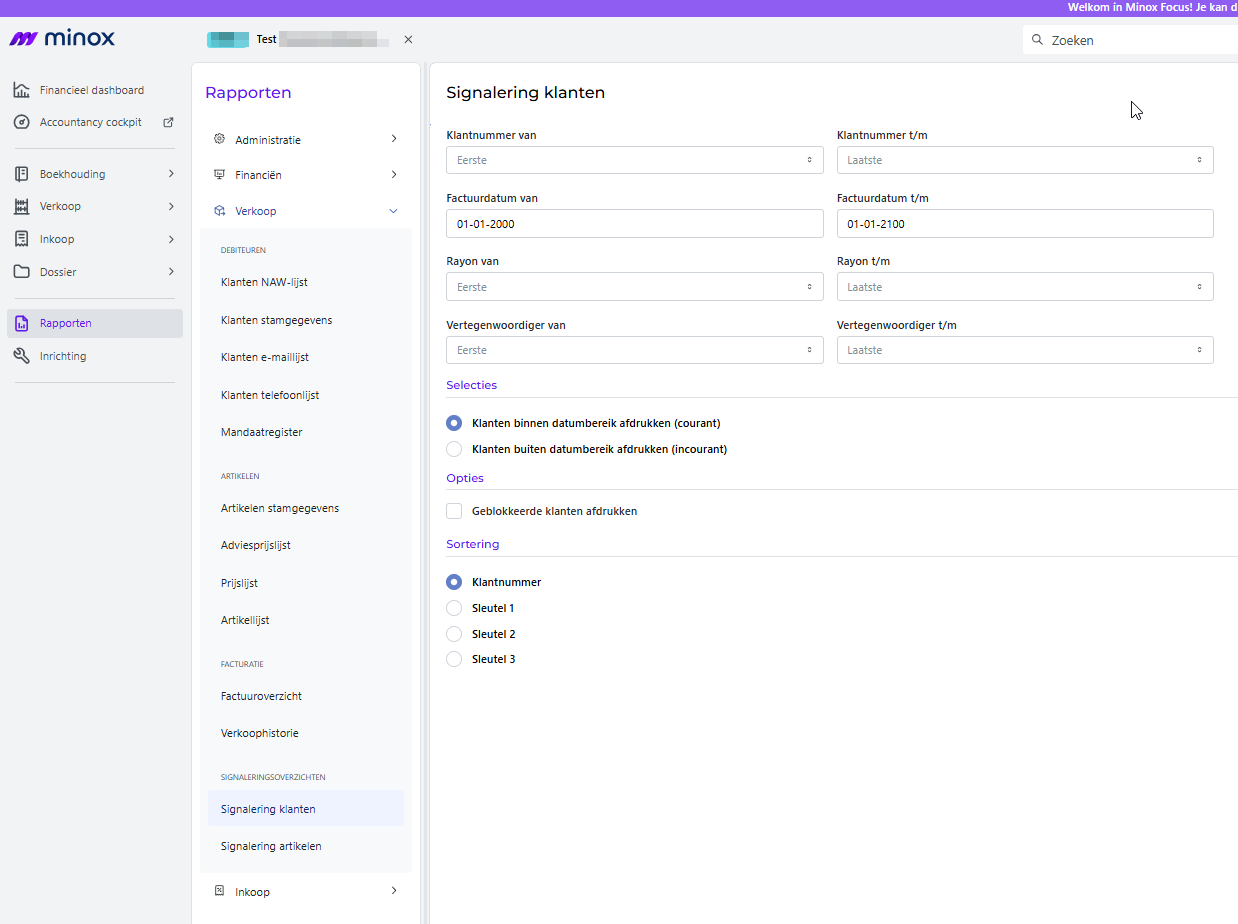Click the external link icon beside Accountancy cockpit
Screen dimensions: 1238x924
(168, 122)
